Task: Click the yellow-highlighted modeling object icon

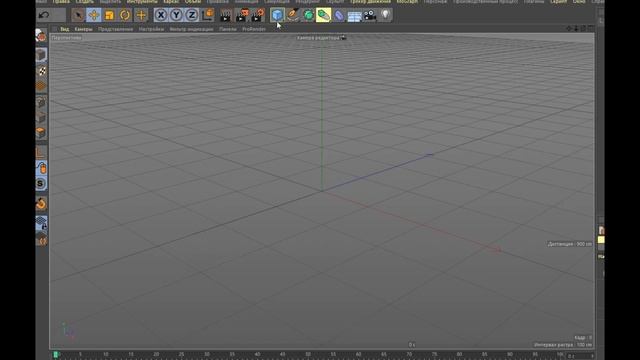Action: [323, 16]
